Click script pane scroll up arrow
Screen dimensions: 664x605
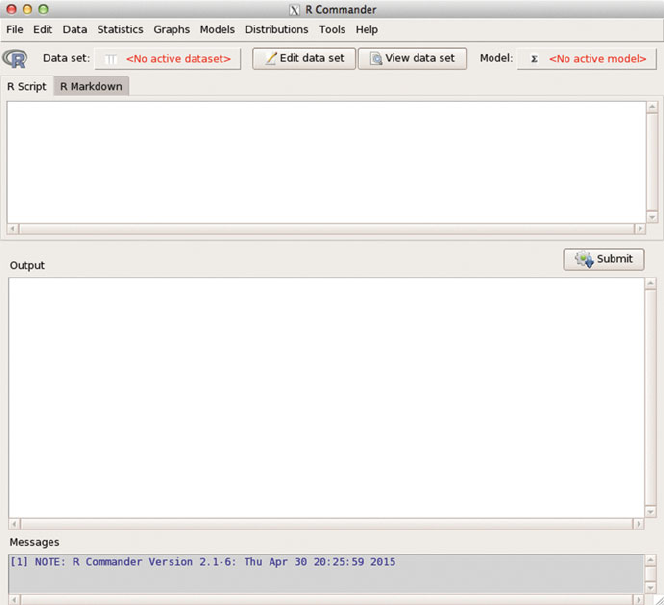tap(652, 107)
